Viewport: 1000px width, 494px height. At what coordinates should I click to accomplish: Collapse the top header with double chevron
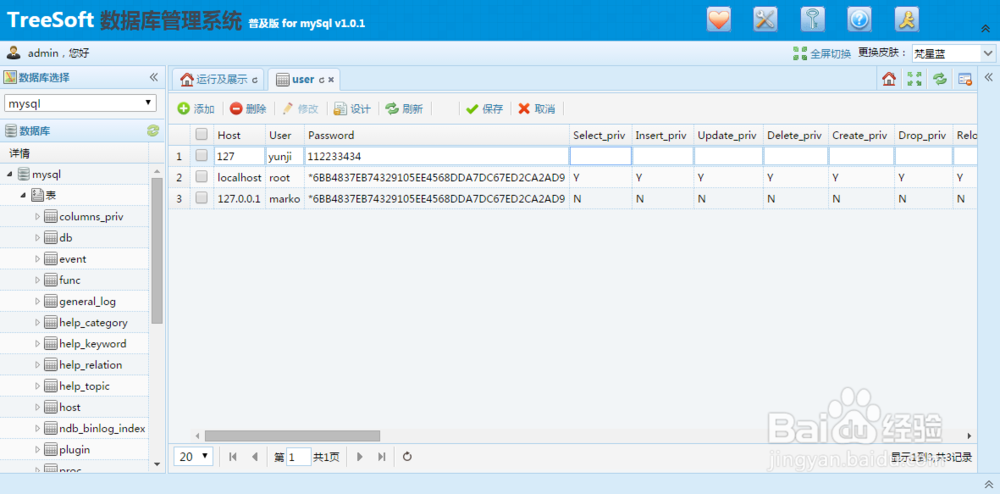[985, 29]
